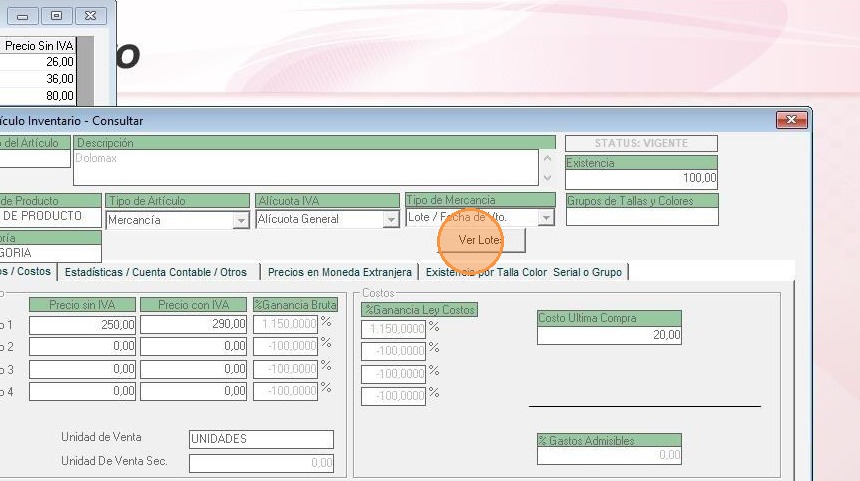Screen dimensions: 860x481
Task: Switch to Estadísticas / Cuenta Contable / Otros tab
Action: [x=156, y=272]
